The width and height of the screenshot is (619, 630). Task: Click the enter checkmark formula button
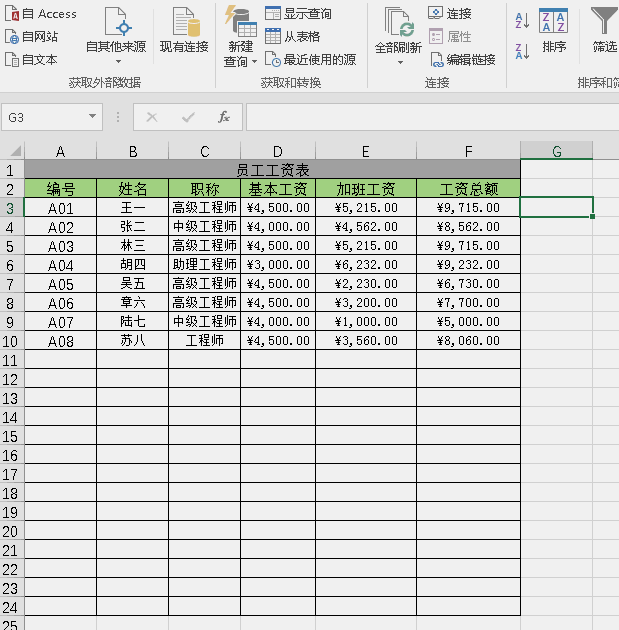click(188, 117)
